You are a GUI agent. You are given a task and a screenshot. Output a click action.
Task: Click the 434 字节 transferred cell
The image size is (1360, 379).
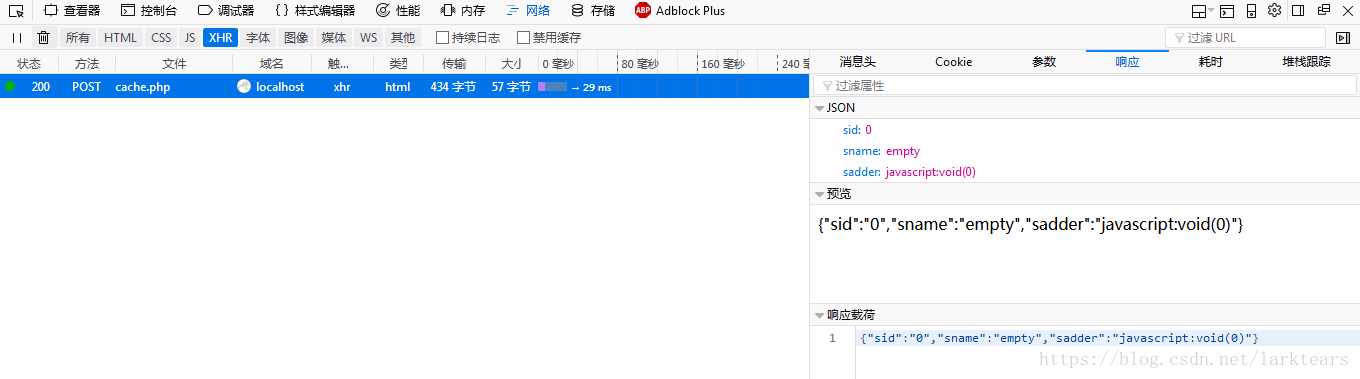click(x=453, y=87)
